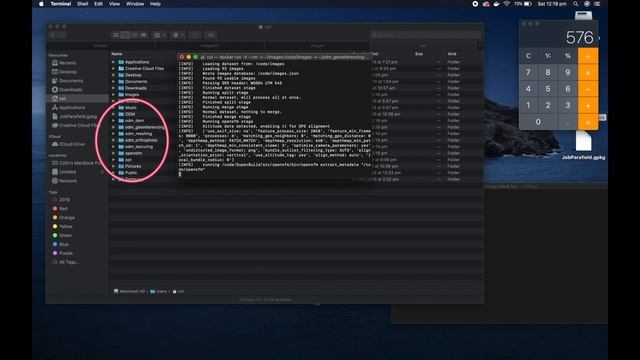Expand the Documents folder row
Viewport: 640px width, 360px height.
[113, 82]
